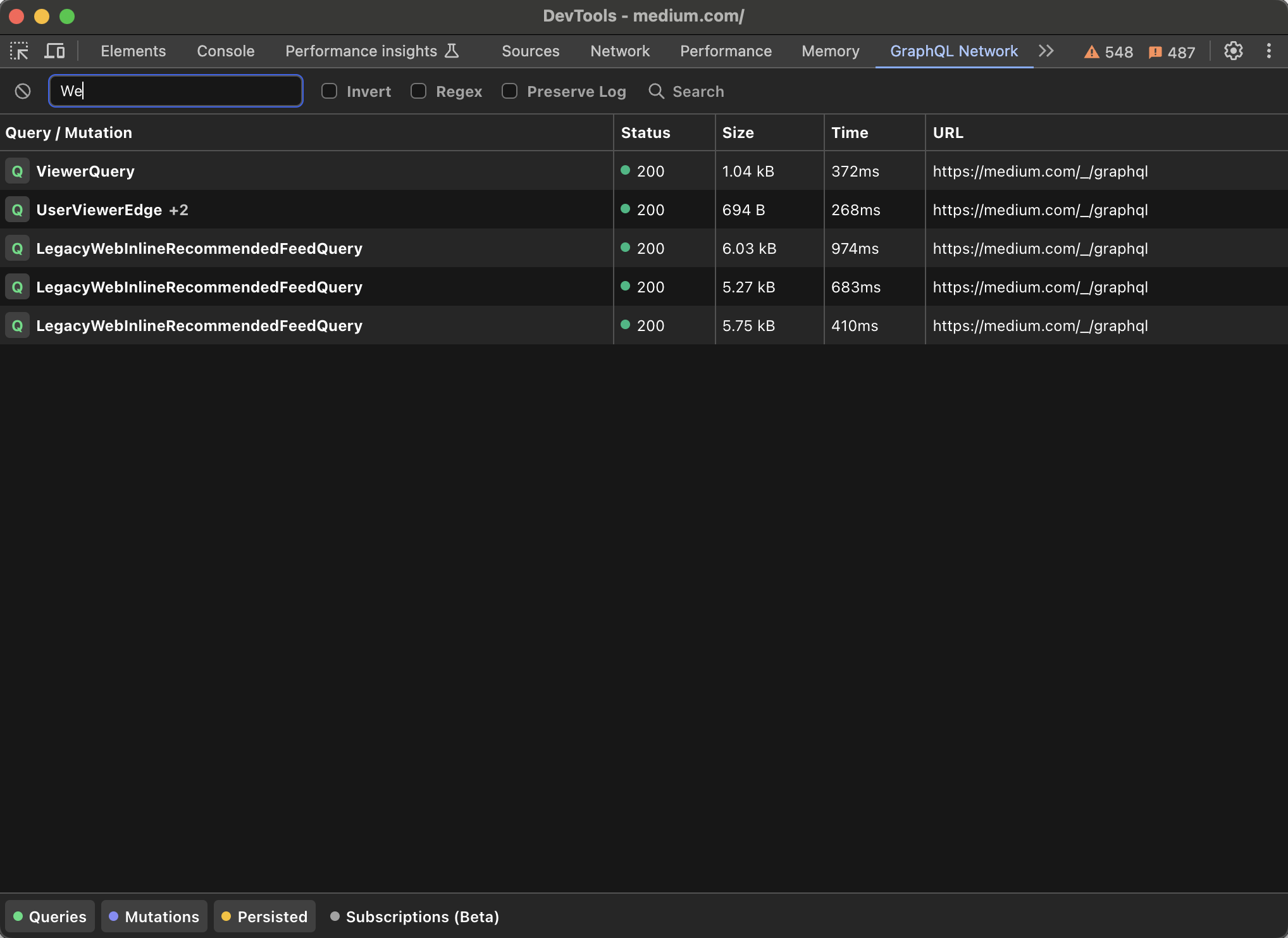This screenshot has height=938, width=1288.
Task: Enable Regex filtering
Action: (418, 91)
